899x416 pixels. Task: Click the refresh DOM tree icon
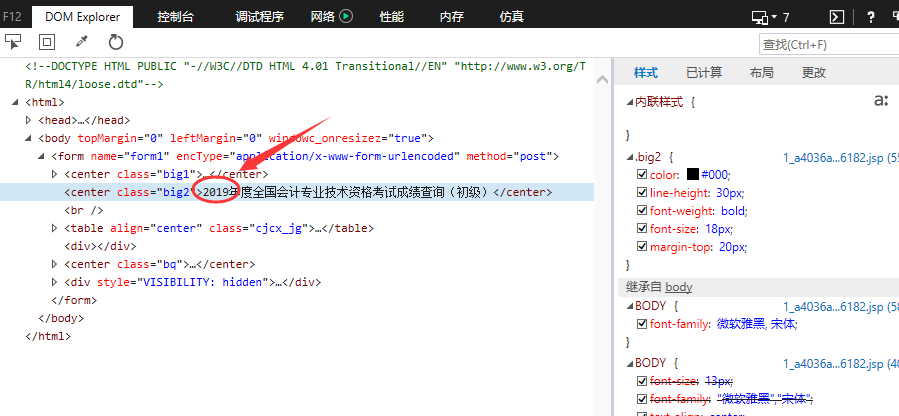(x=116, y=42)
